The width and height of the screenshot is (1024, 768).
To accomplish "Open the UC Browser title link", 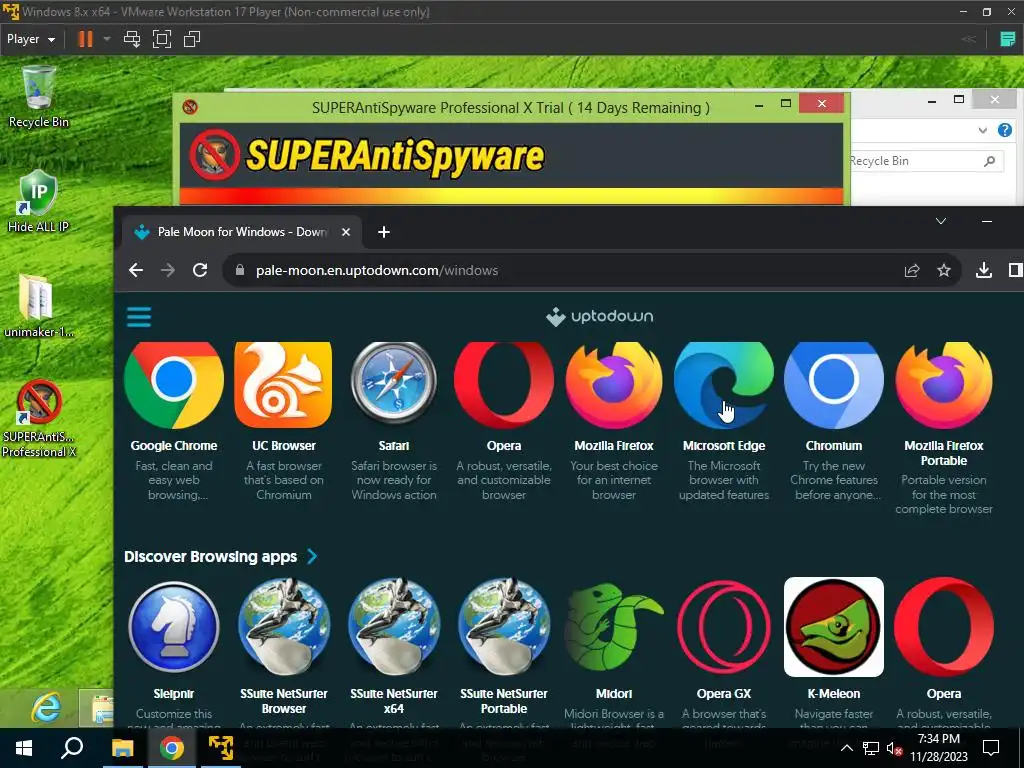I will pos(283,445).
